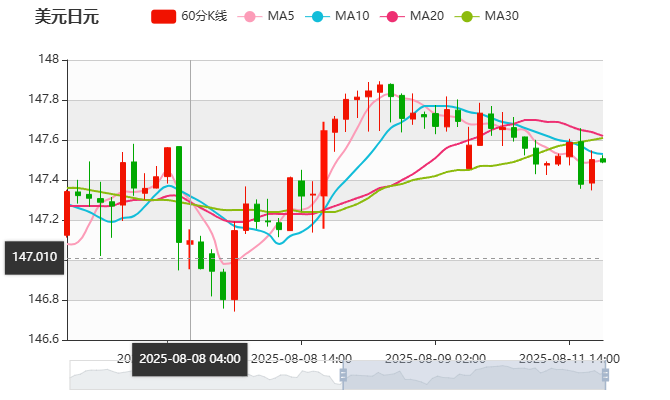Toggle the 60分K线 red legend icon
Viewport: 670px width, 400px height.
pyautogui.click(x=164, y=16)
